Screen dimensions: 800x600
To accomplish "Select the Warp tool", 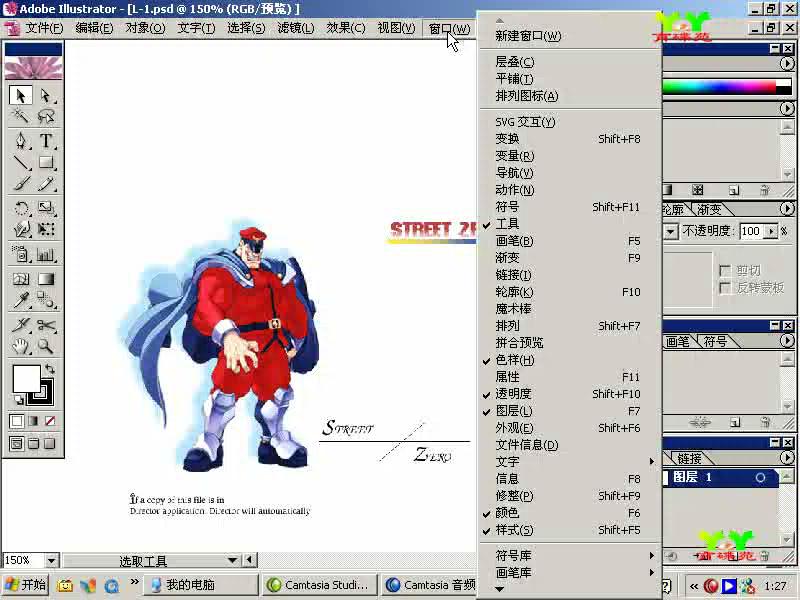I will 21,229.
